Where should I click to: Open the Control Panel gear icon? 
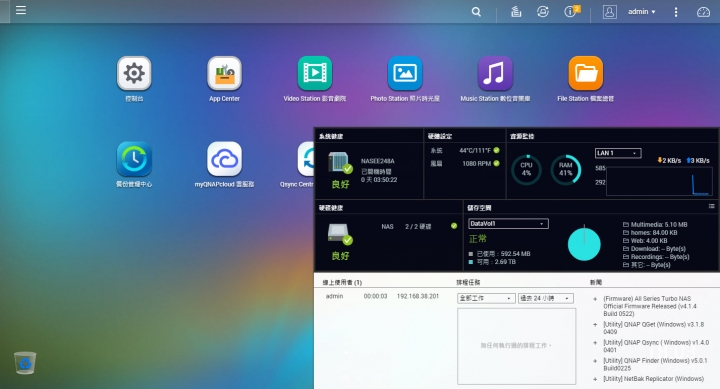(134, 73)
